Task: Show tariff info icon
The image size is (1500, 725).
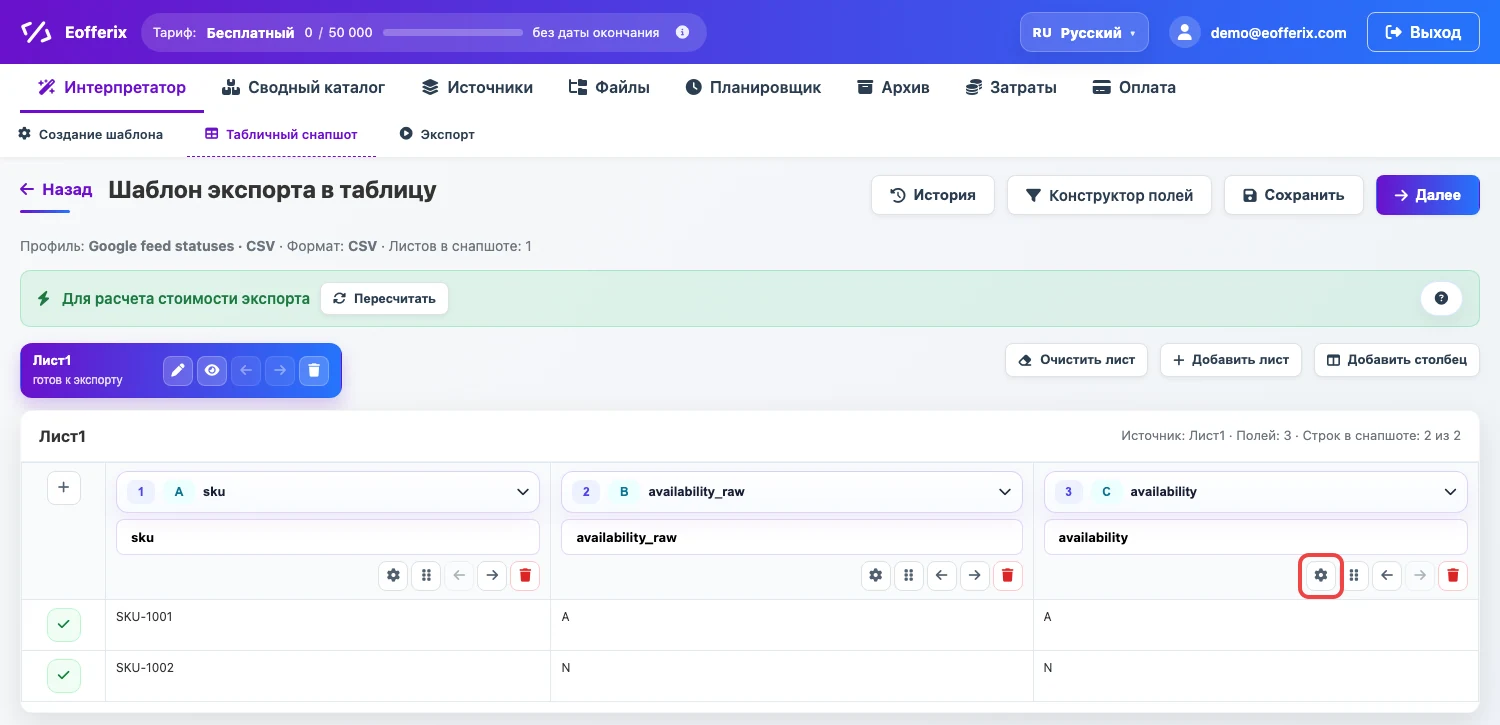Action: [x=683, y=32]
